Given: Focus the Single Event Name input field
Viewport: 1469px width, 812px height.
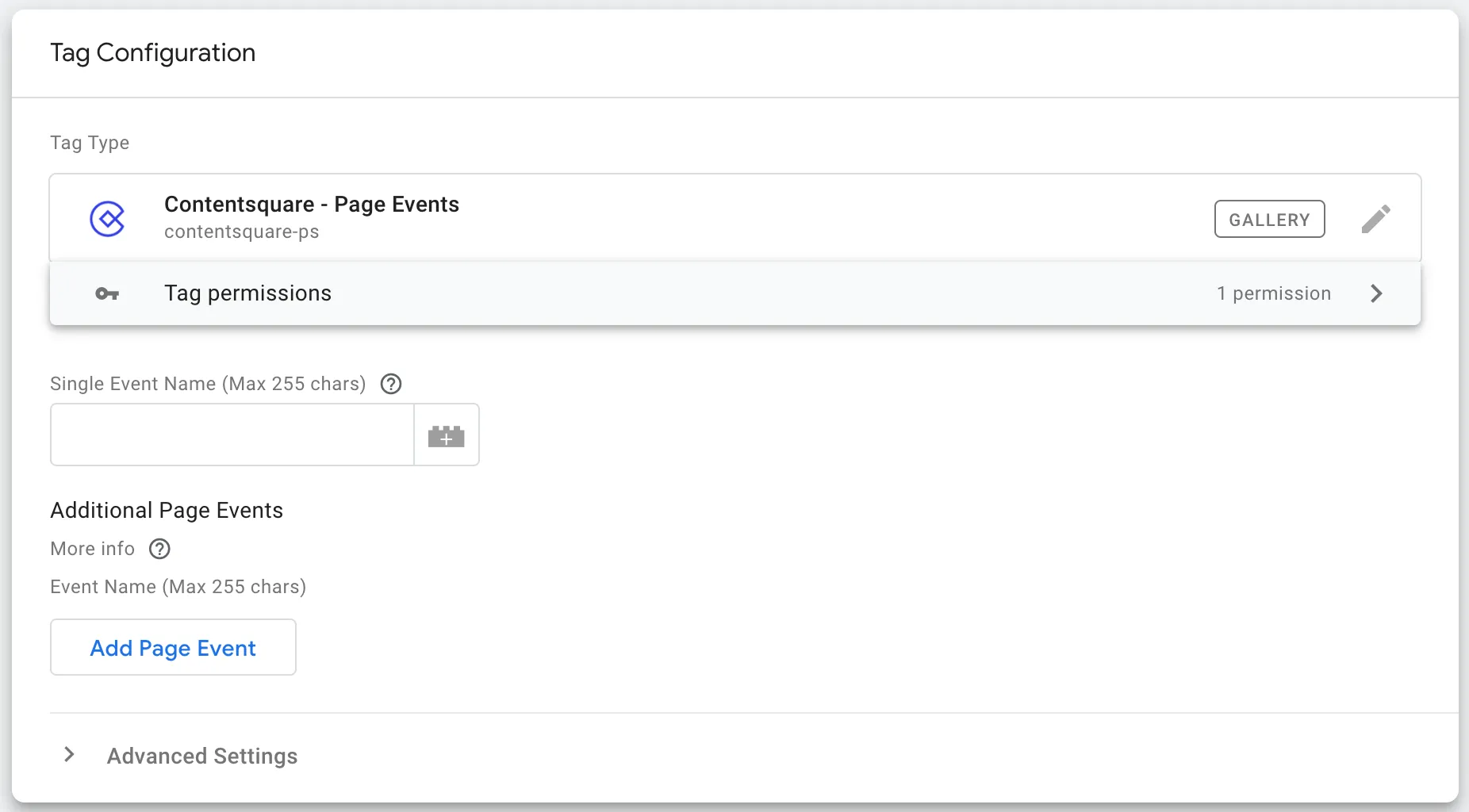Looking at the screenshot, I should [x=232, y=435].
